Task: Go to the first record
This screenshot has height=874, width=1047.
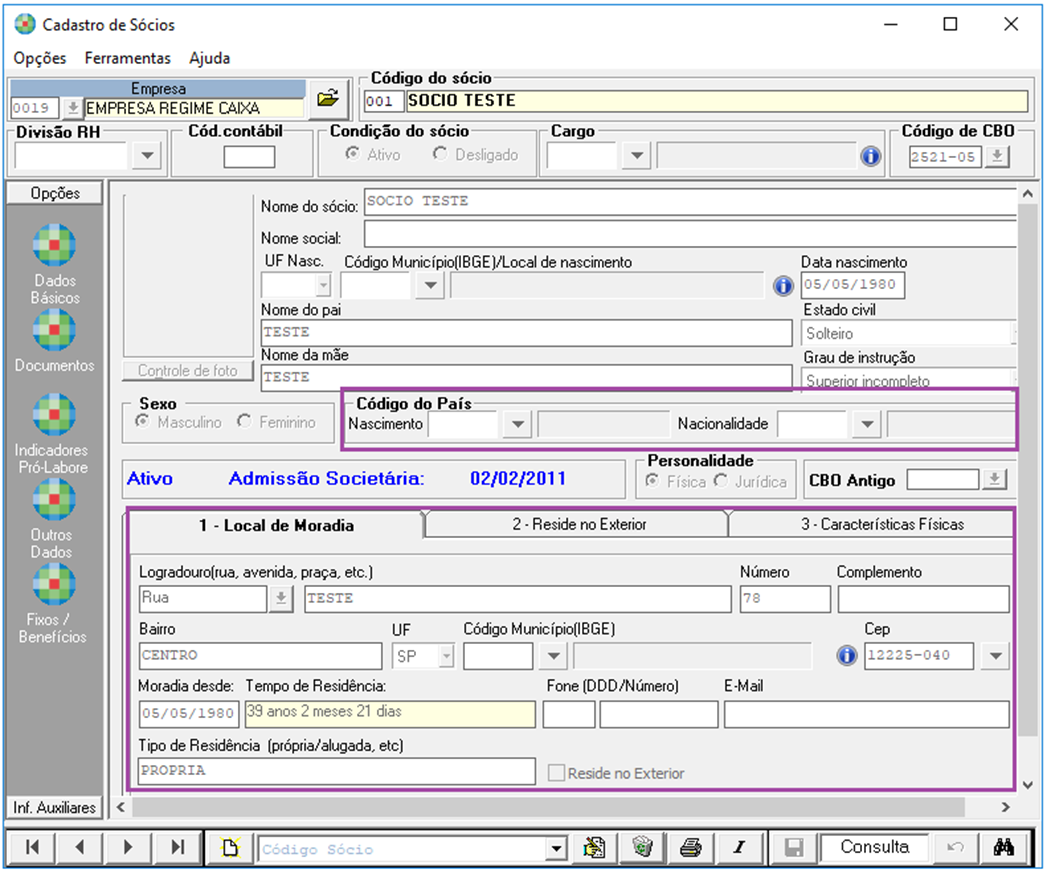Action: point(31,847)
